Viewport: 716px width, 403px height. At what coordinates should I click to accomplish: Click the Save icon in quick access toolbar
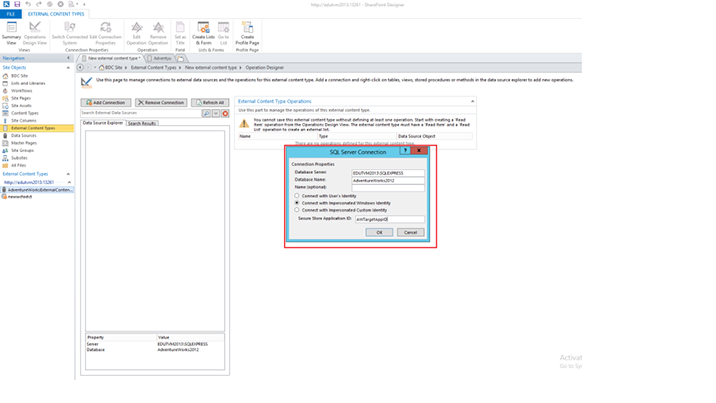coord(17,4)
